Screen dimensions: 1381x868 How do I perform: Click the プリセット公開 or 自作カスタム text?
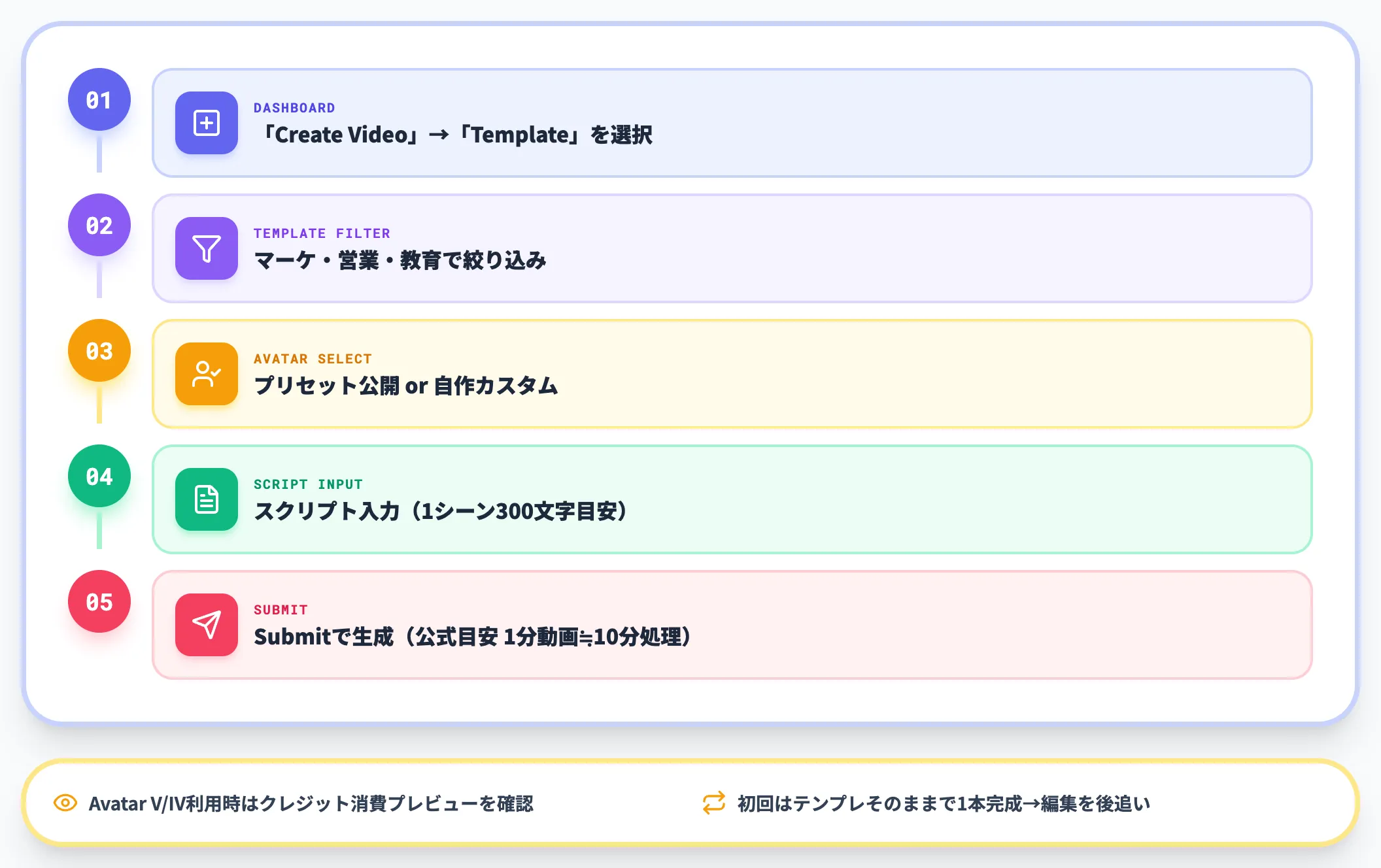point(406,386)
